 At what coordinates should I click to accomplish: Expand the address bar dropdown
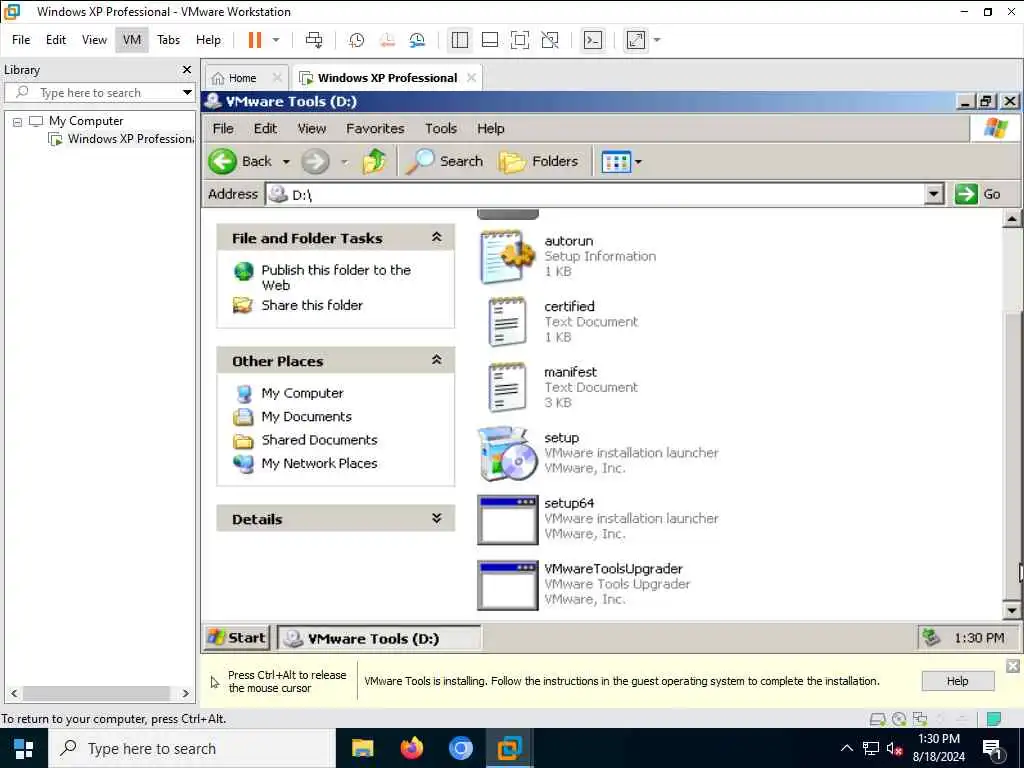[x=934, y=194]
